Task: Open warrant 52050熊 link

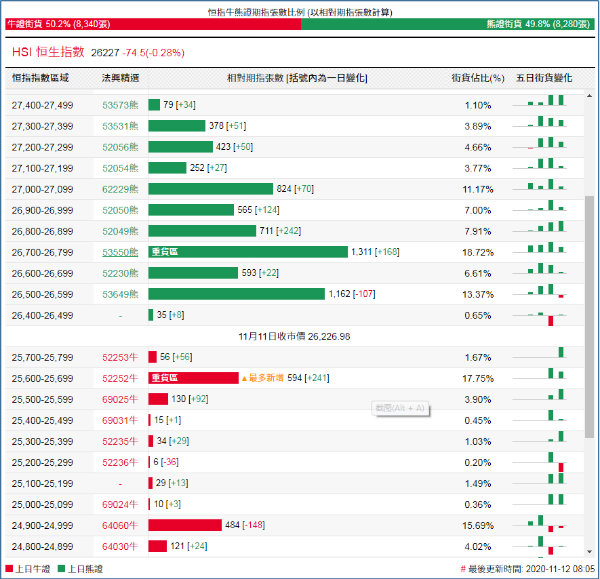Action: pos(120,210)
